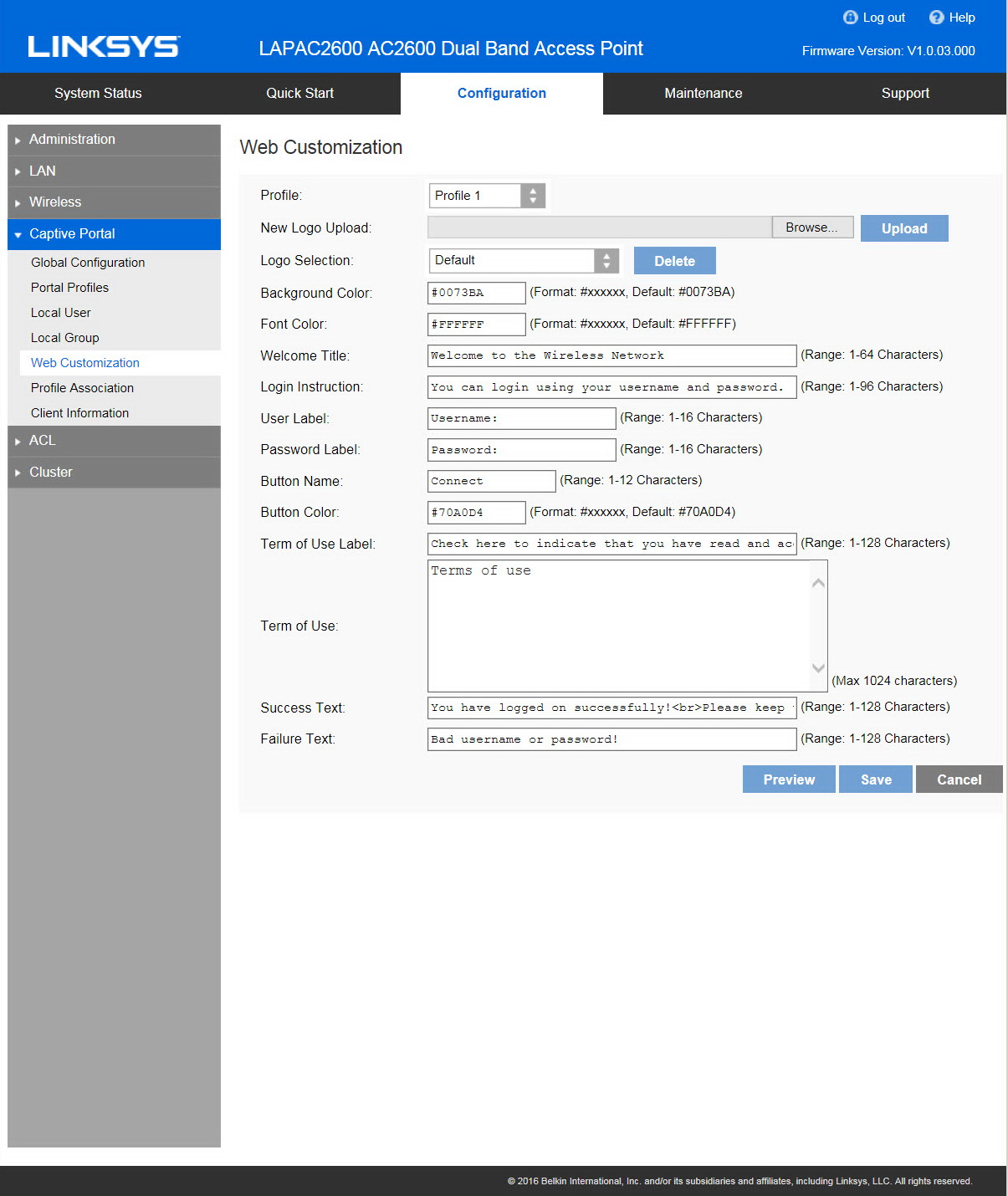Click the Login Instruction input field
The image size is (1008, 1196).
(x=612, y=387)
